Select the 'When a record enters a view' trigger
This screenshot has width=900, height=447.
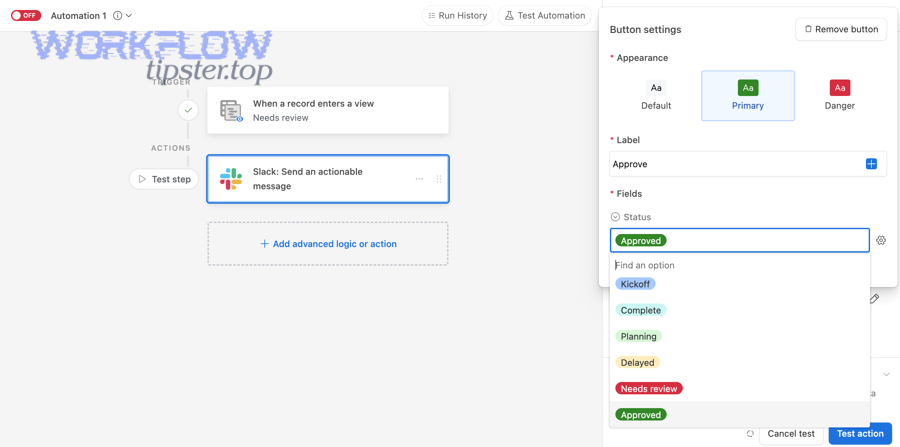[328, 110]
